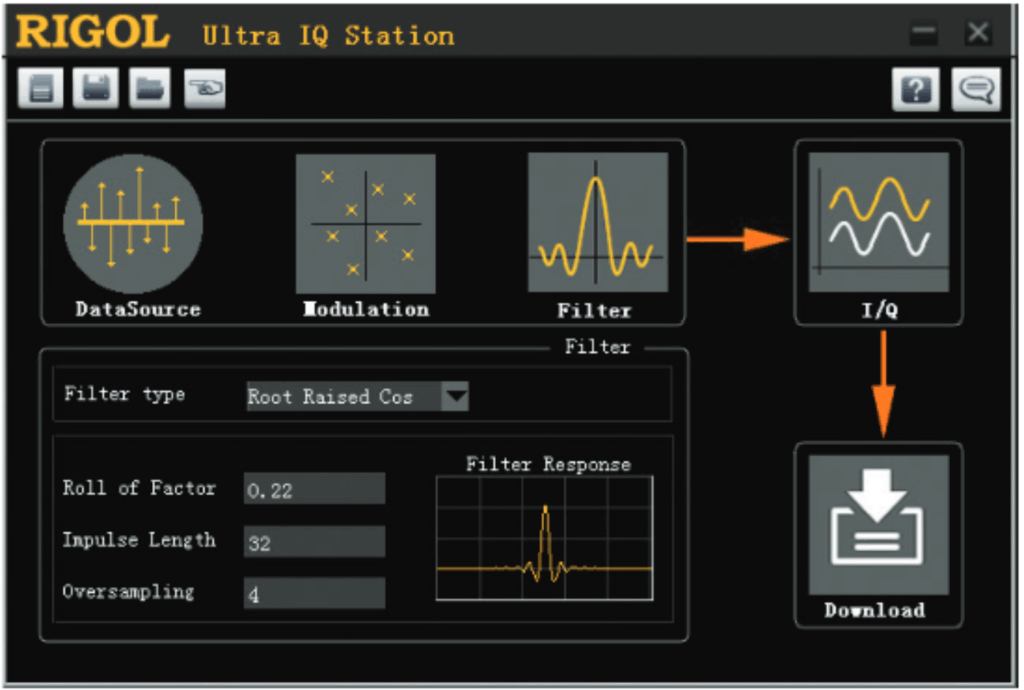Click the Download icon

(878, 525)
